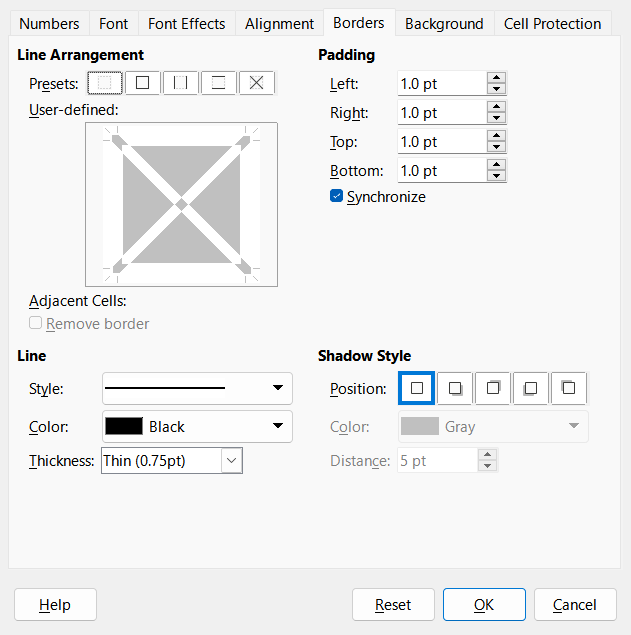Click the Thickness text field
The width and height of the screenshot is (631, 635).
pyautogui.click(x=162, y=460)
